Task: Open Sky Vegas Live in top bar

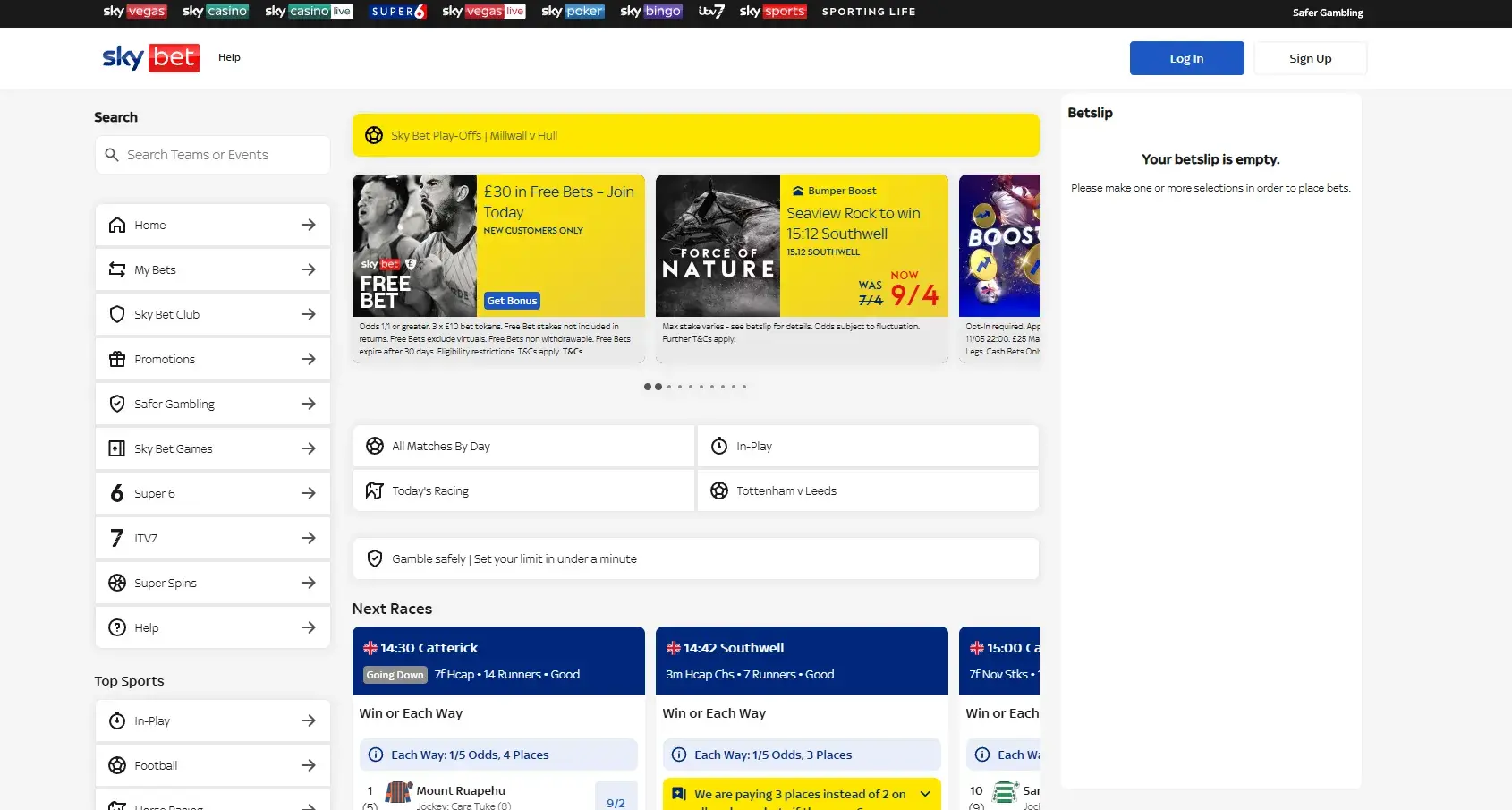Action: [x=484, y=12]
